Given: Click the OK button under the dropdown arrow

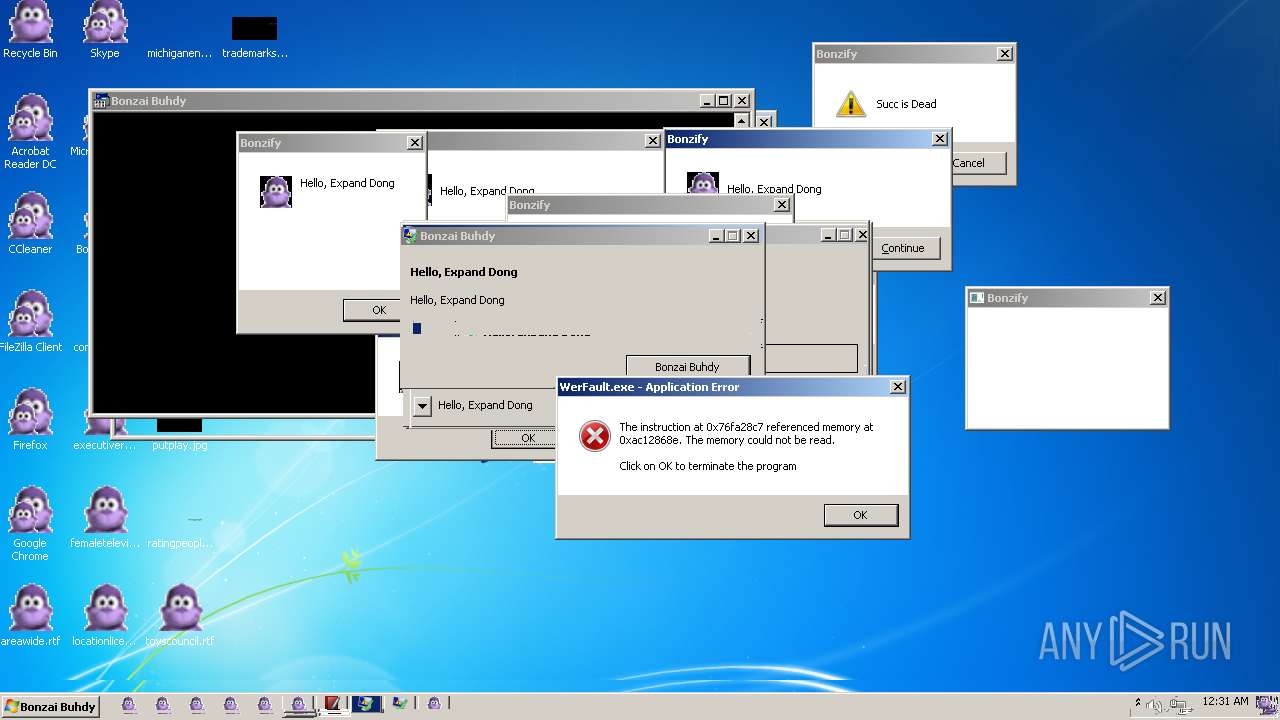Looking at the screenshot, I should 524,438.
